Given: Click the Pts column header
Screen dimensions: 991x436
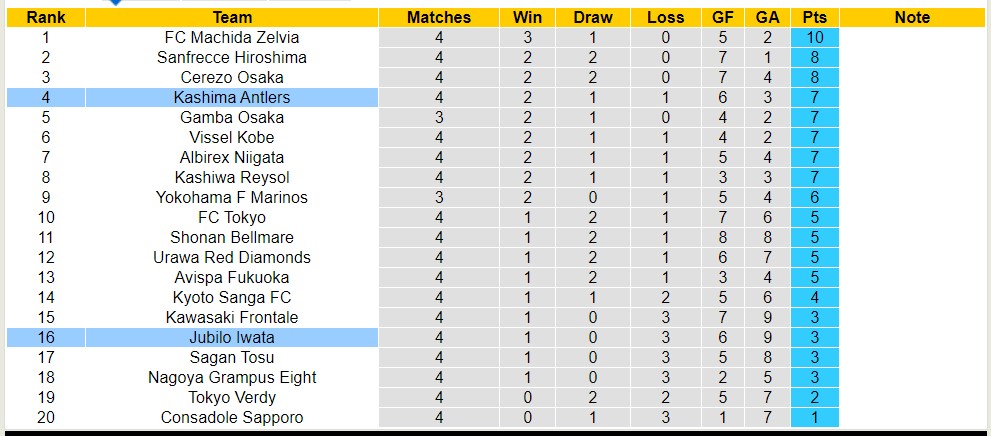Looking at the screenshot, I should coord(814,17).
